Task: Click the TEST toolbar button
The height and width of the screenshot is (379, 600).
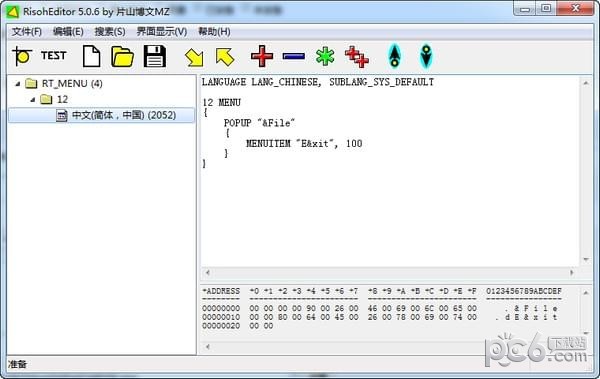Action: pos(54,56)
